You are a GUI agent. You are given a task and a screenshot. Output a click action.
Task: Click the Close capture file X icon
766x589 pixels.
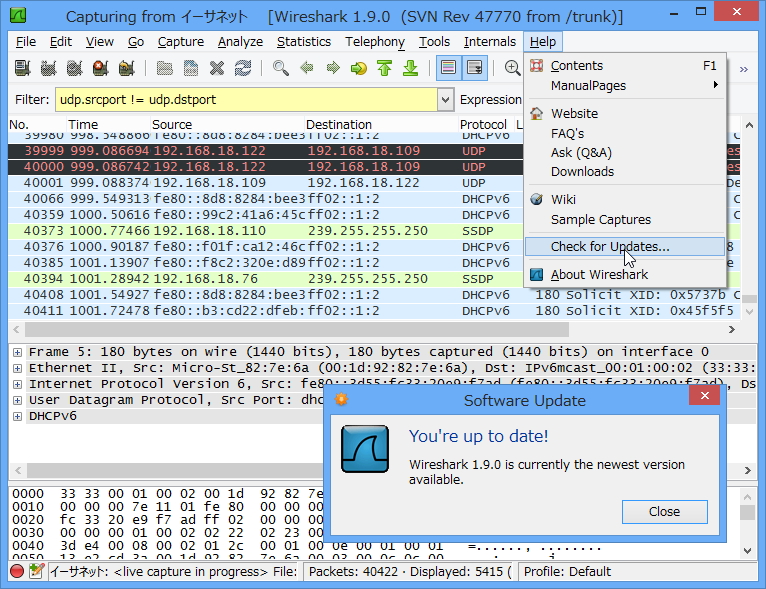click(x=217, y=68)
